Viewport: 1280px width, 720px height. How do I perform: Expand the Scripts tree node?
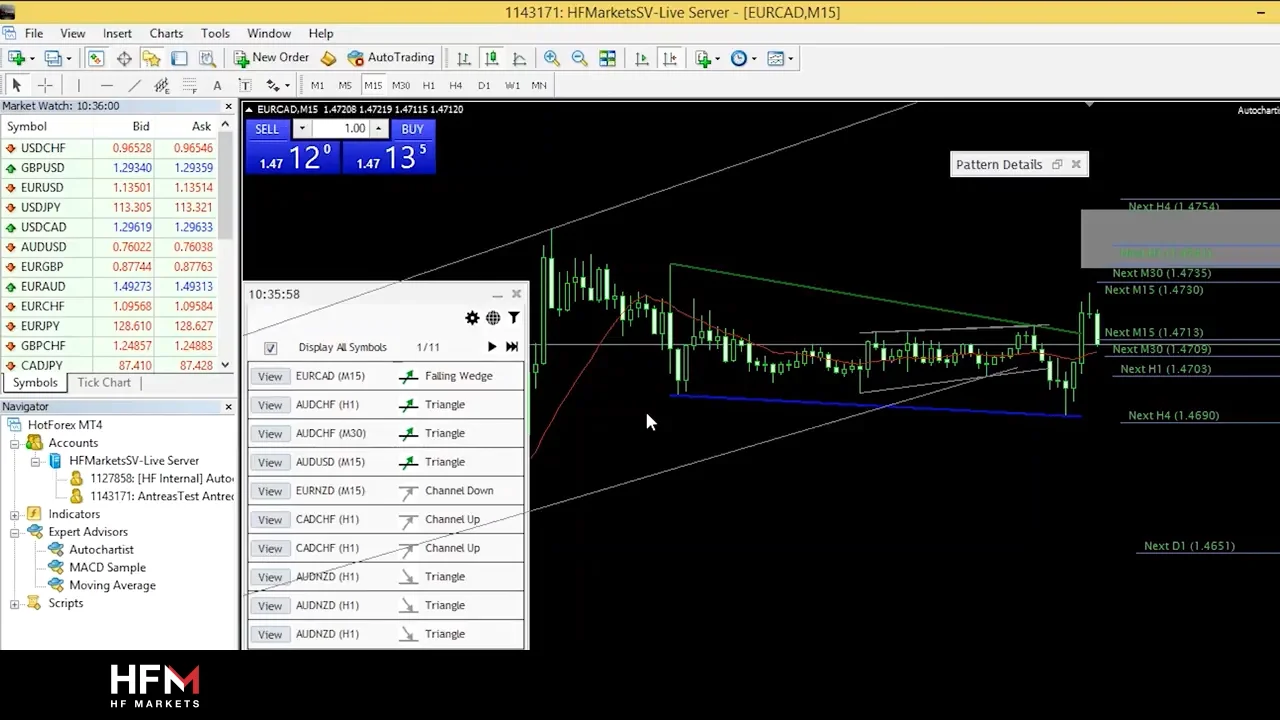[15, 603]
